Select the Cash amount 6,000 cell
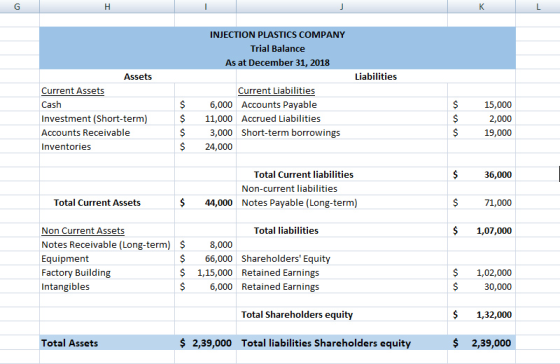The width and height of the screenshot is (560, 364). (x=205, y=105)
